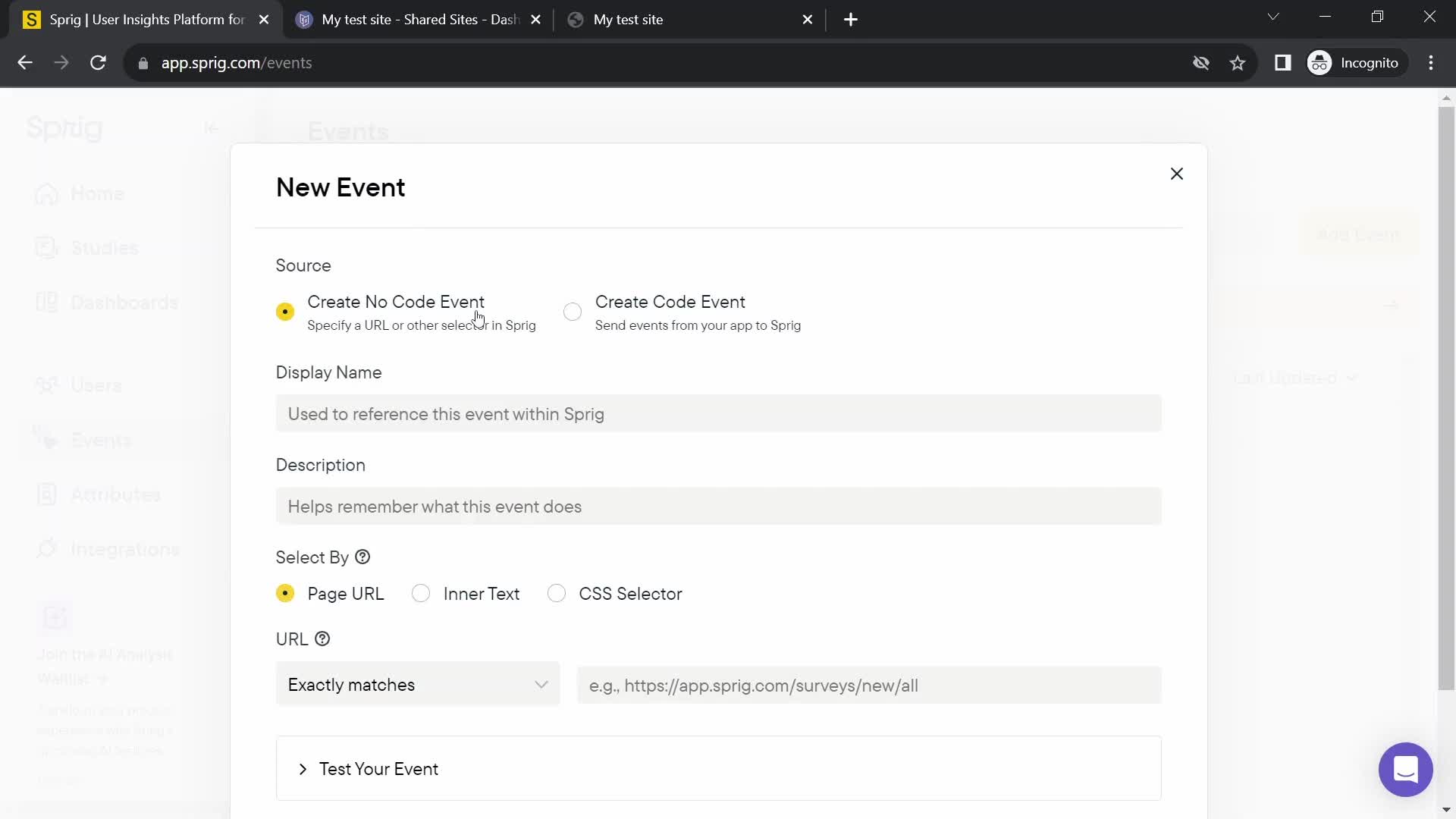
Task: Open the Home section in sidebar
Action: tap(96, 193)
